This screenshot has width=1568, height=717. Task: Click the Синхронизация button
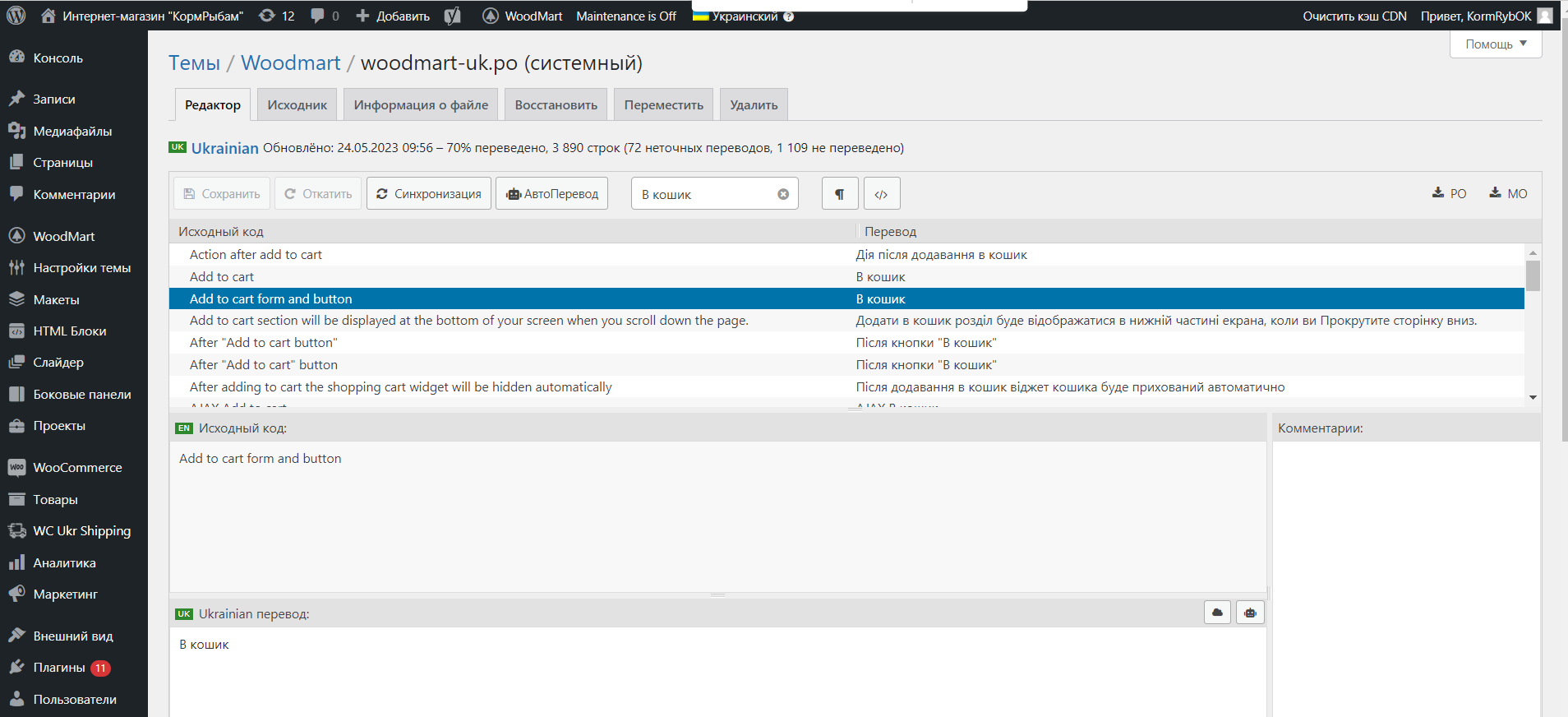pos(429,193)
